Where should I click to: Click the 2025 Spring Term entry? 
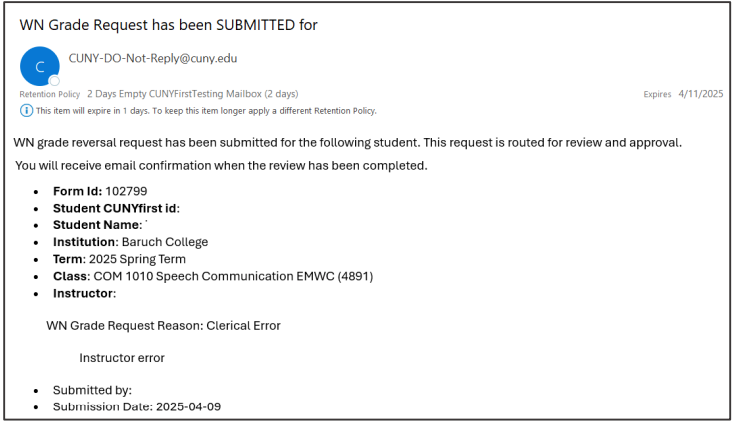[119, 259]
